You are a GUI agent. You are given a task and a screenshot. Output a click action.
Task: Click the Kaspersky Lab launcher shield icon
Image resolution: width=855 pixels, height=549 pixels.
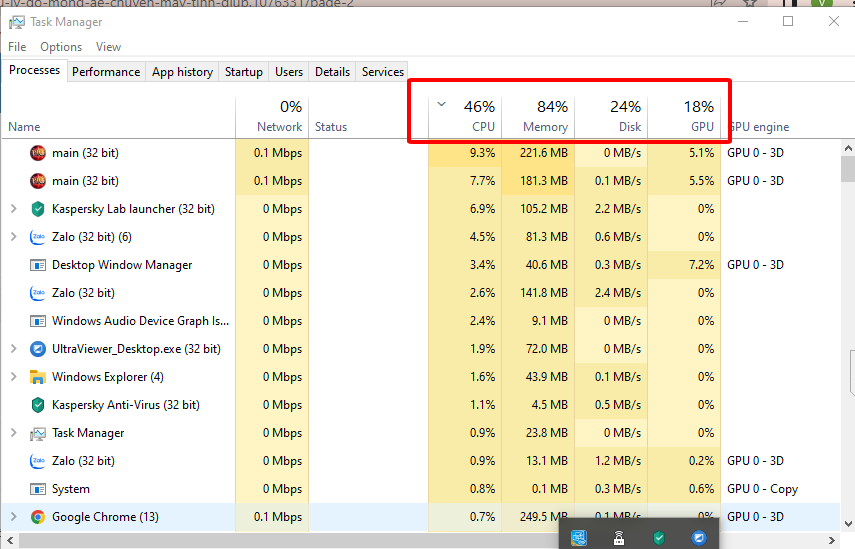tap(38, 209)
